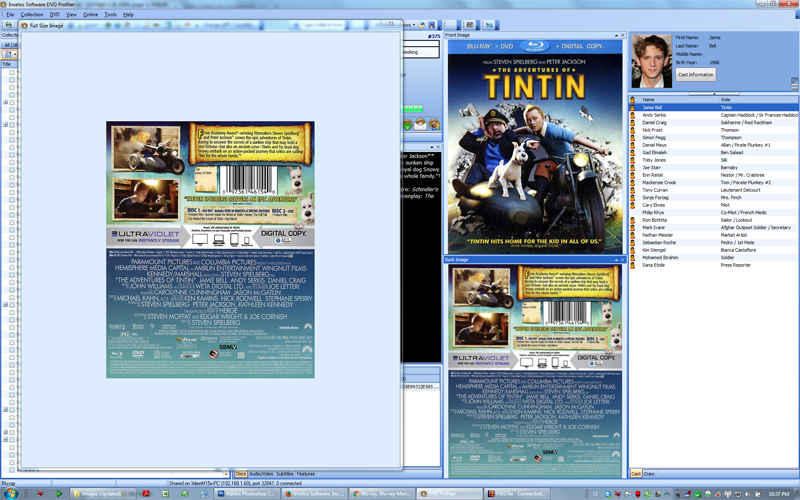Open the Blu-ray Chrome taskbar window

pos(382,494)
